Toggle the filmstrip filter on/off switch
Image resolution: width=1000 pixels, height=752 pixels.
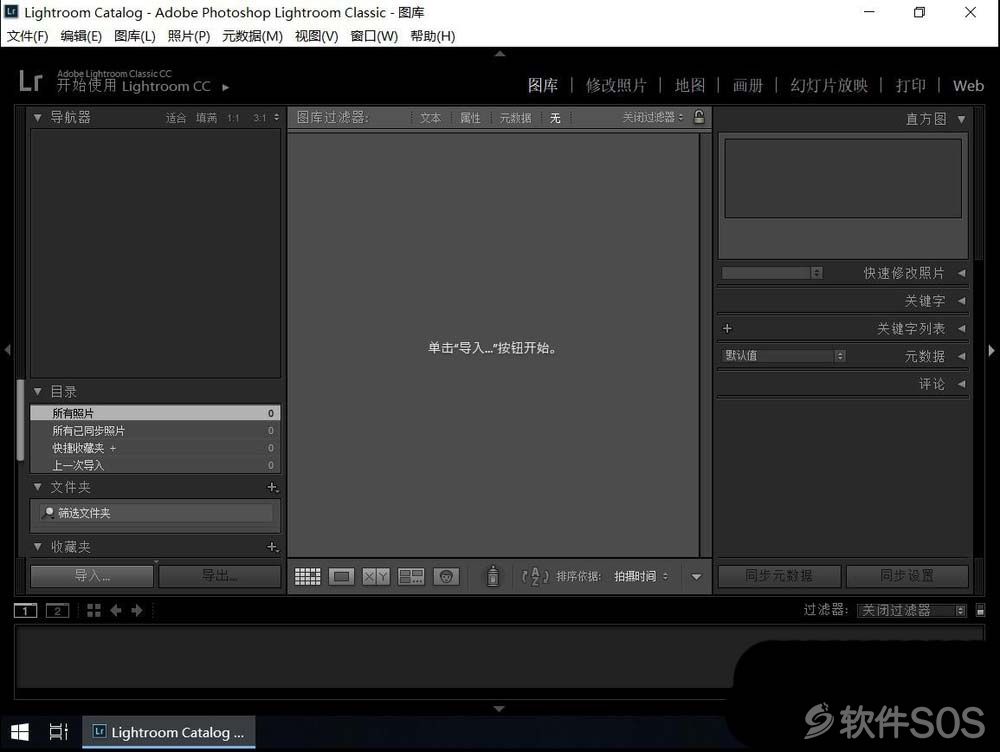click(980, 610)
